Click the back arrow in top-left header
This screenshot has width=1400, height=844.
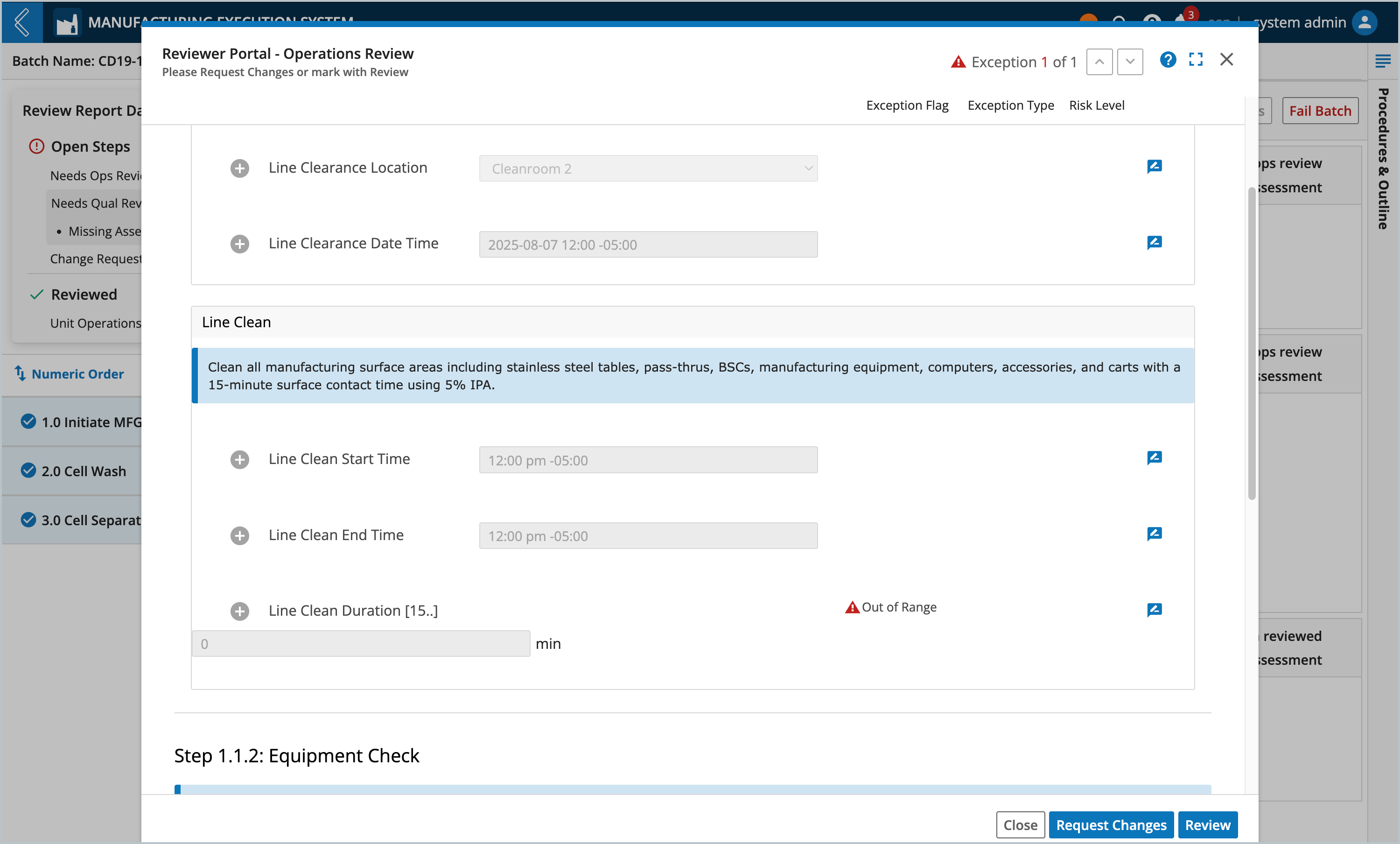pos(21,22)
